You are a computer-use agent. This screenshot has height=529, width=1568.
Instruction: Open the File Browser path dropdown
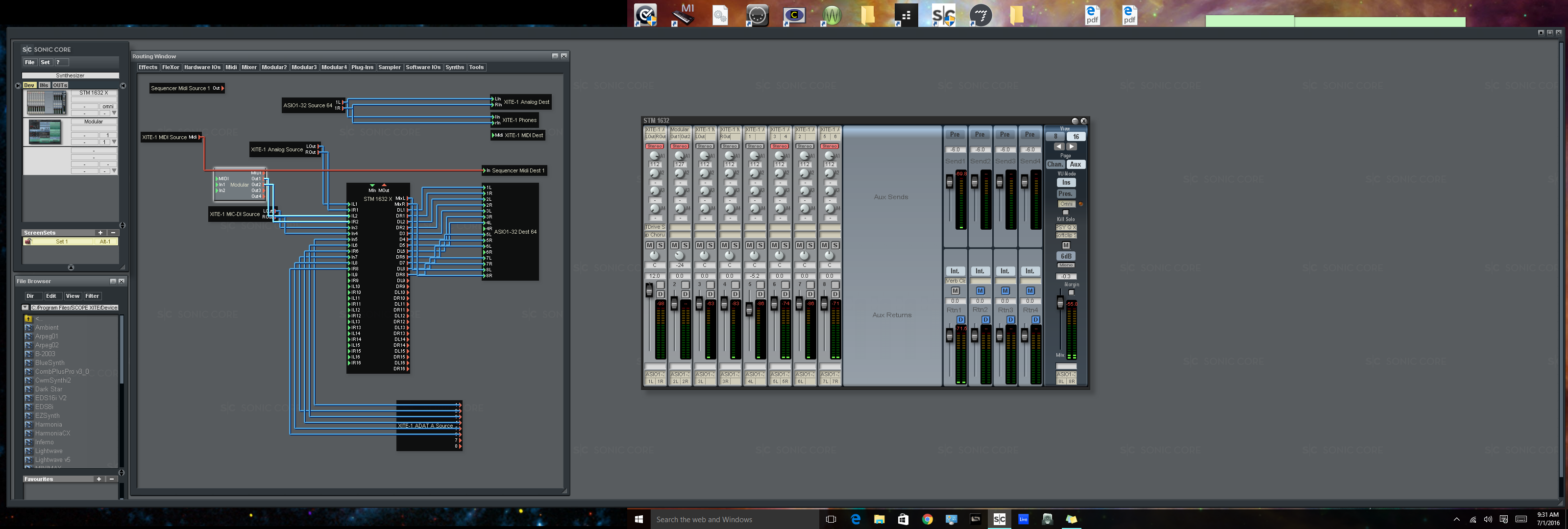coord(25,308)
